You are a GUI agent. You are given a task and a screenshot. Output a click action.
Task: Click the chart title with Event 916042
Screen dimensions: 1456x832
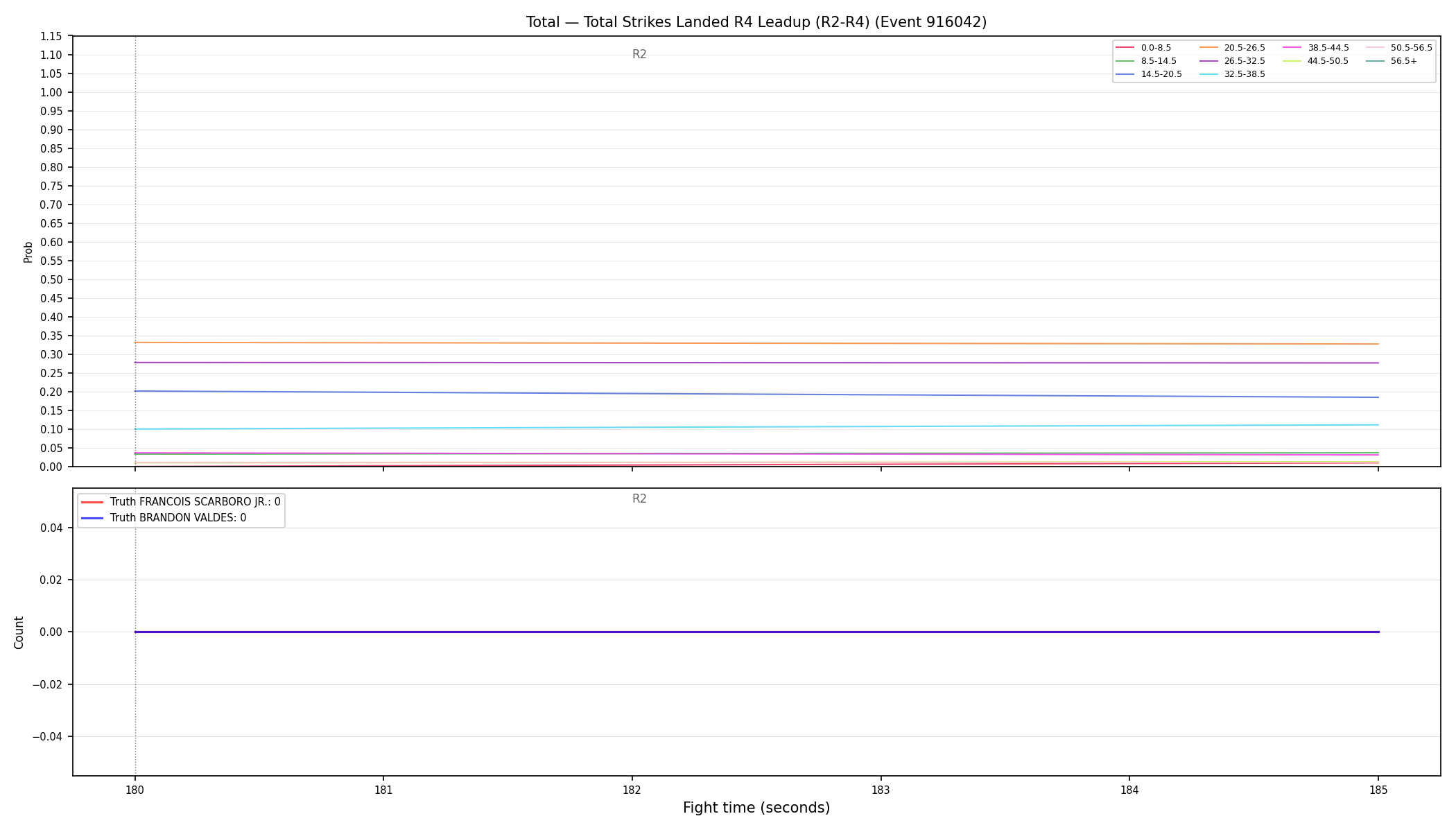(756, 22)
